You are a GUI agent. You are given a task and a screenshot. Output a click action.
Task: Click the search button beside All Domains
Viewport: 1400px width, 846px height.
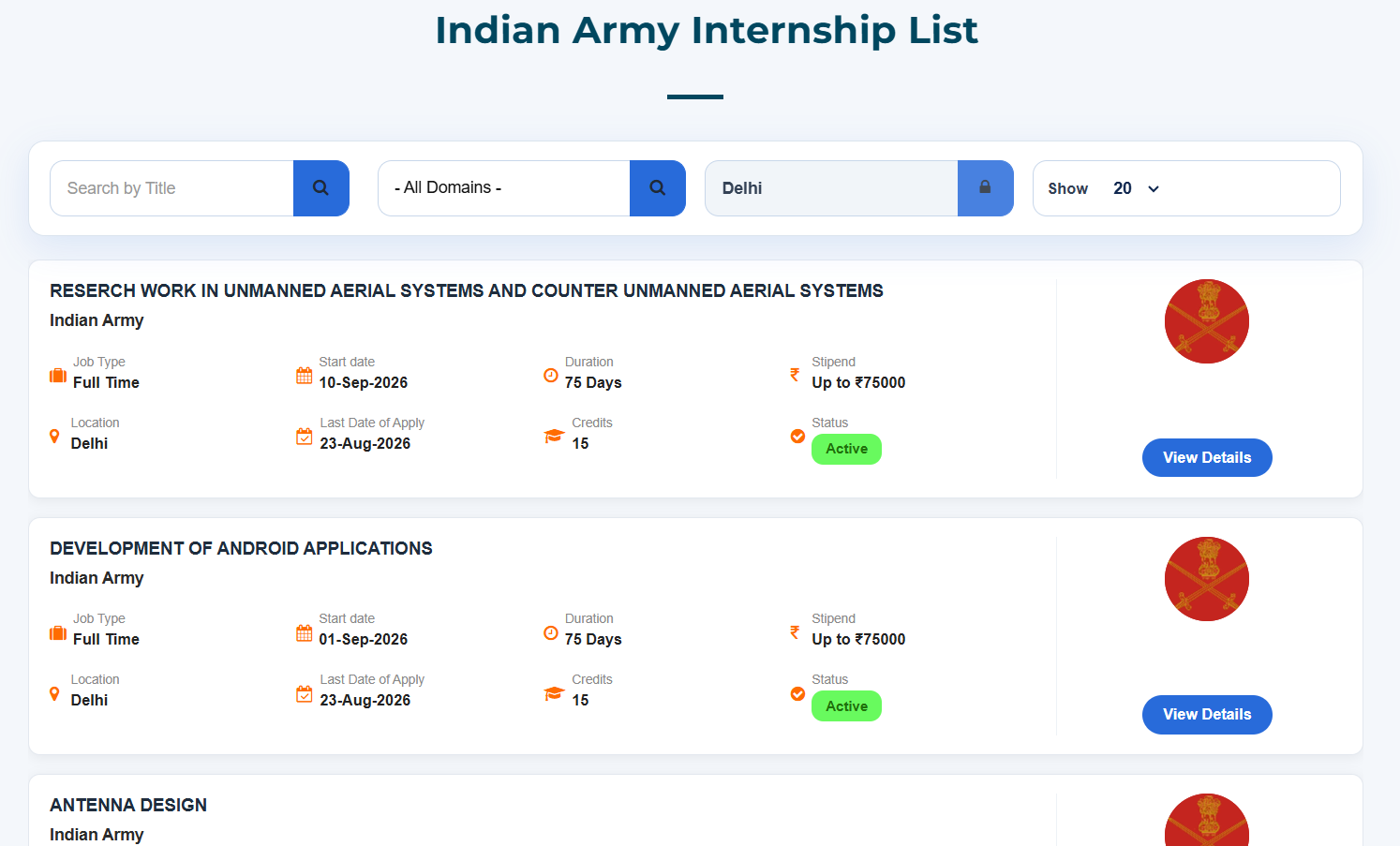[x=658, y=188]
